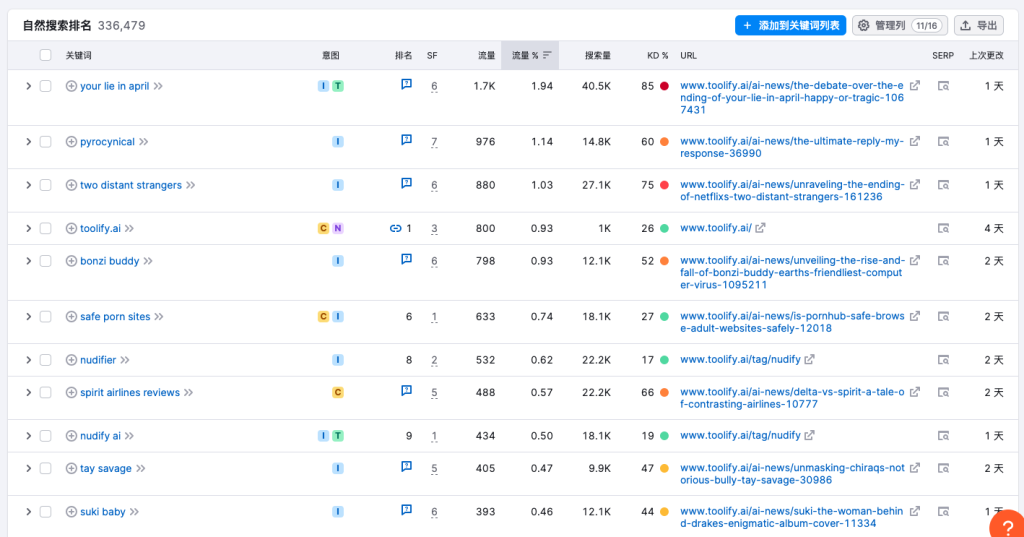
Task: Open external link icon for pyrocynical URL
Action: [915, 141]
